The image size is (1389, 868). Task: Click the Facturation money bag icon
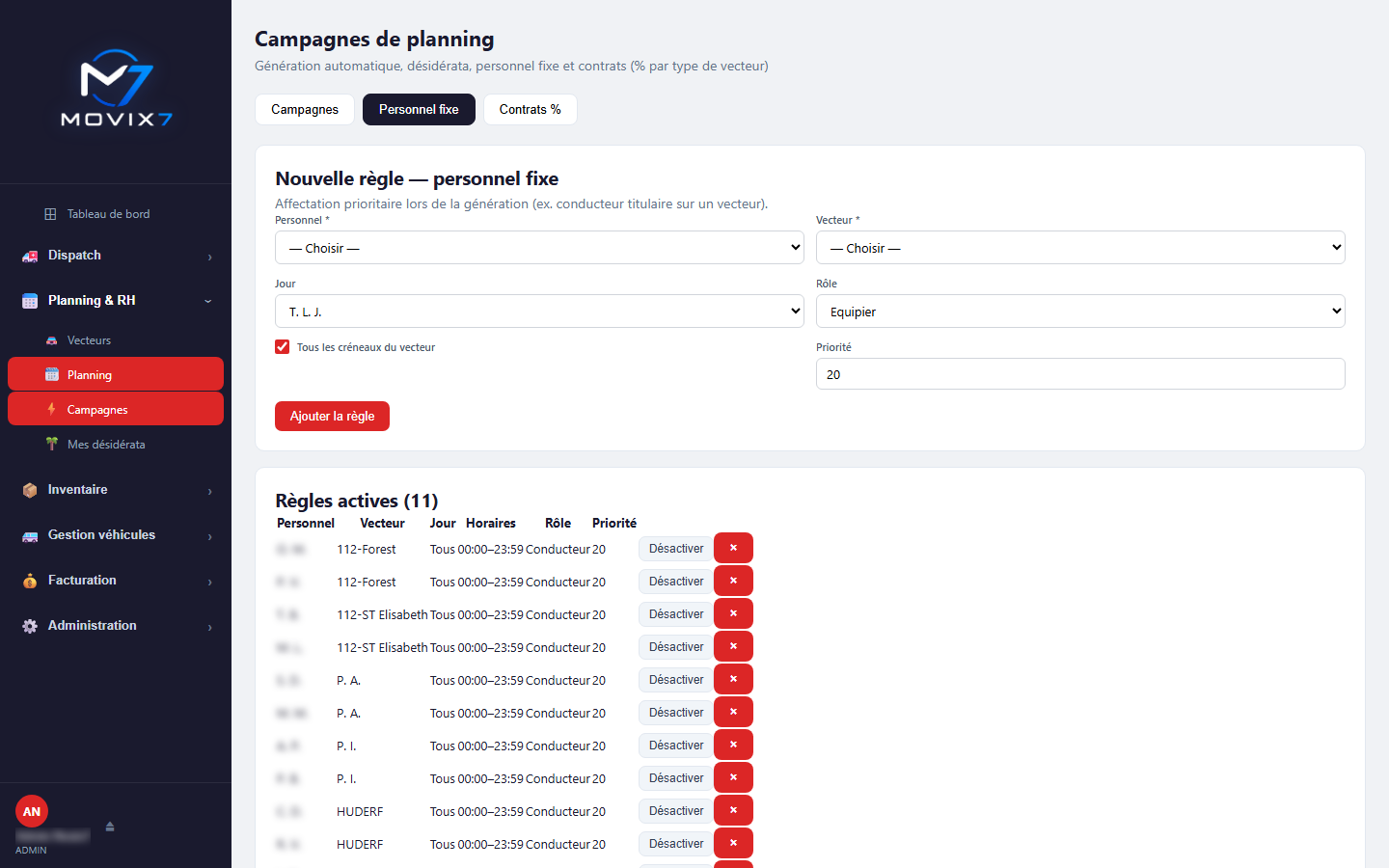[x=30, y=581]
